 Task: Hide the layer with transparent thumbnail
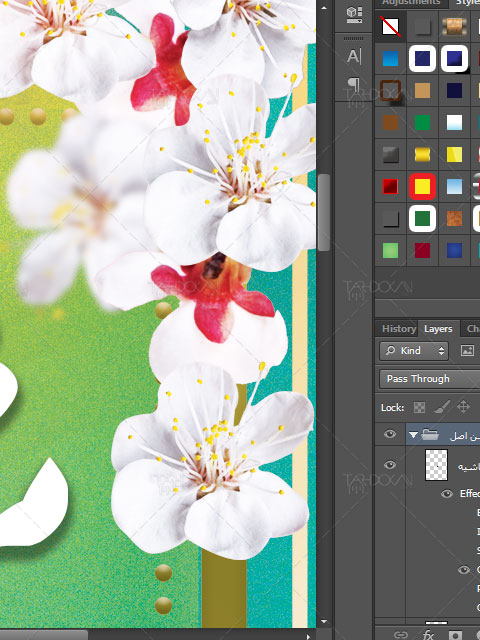click(x=390, y=465)
